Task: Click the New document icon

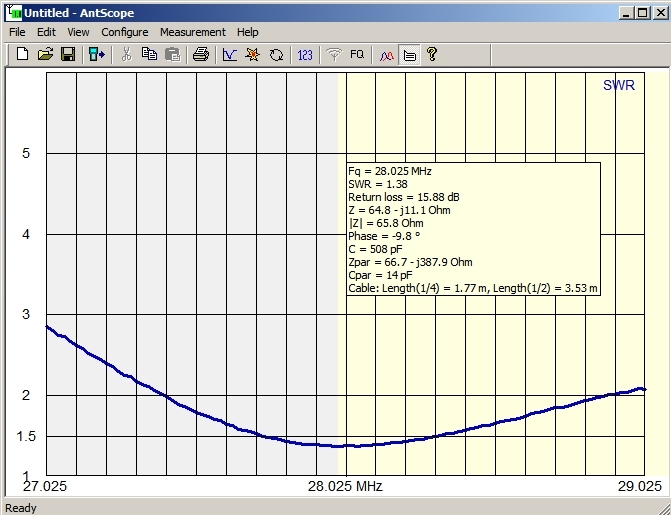Action: [x=22, y=55]
